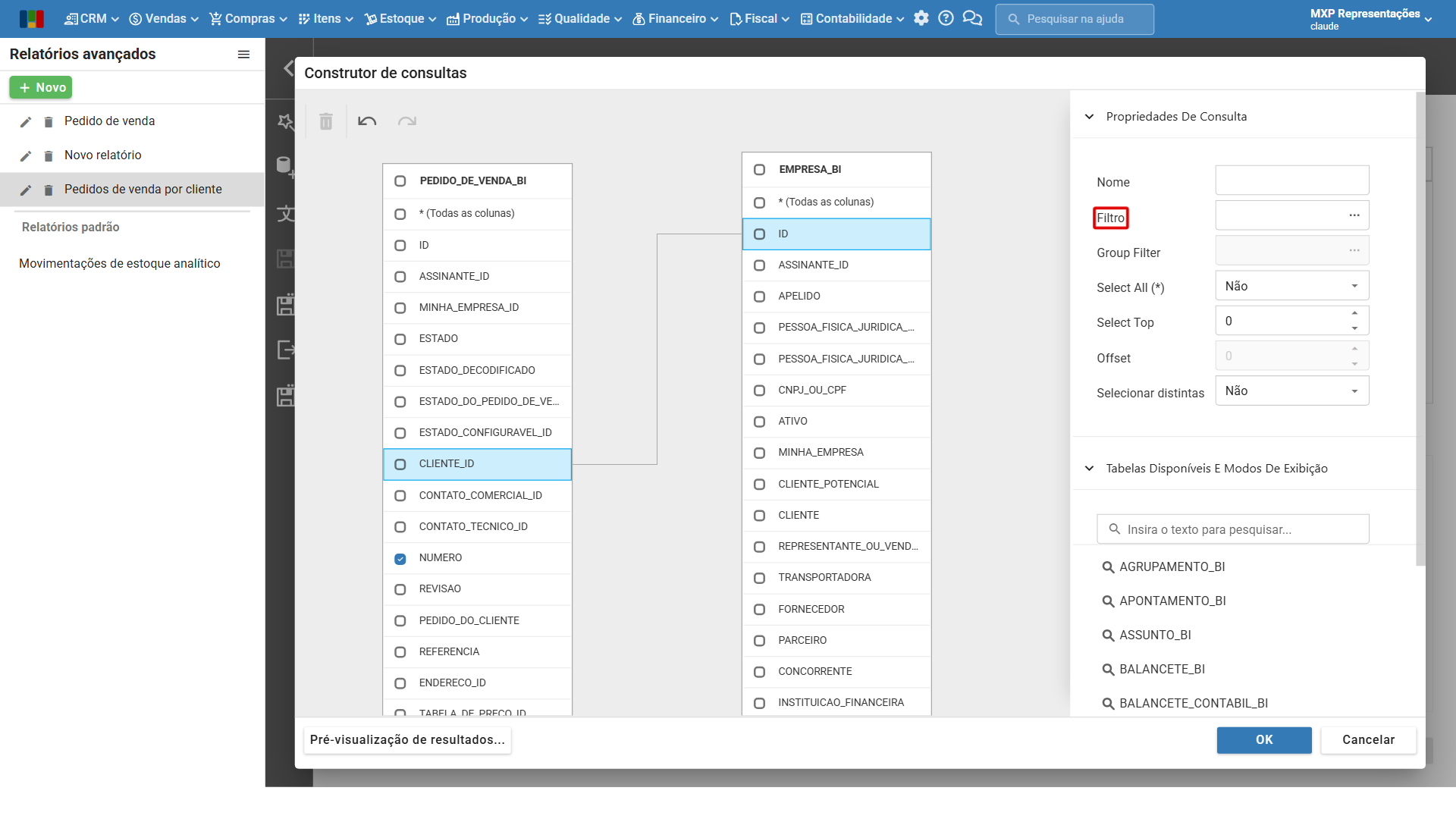1456x819 pixels.
Task: Open the help question mark icon
Action: tap(946, 18)
